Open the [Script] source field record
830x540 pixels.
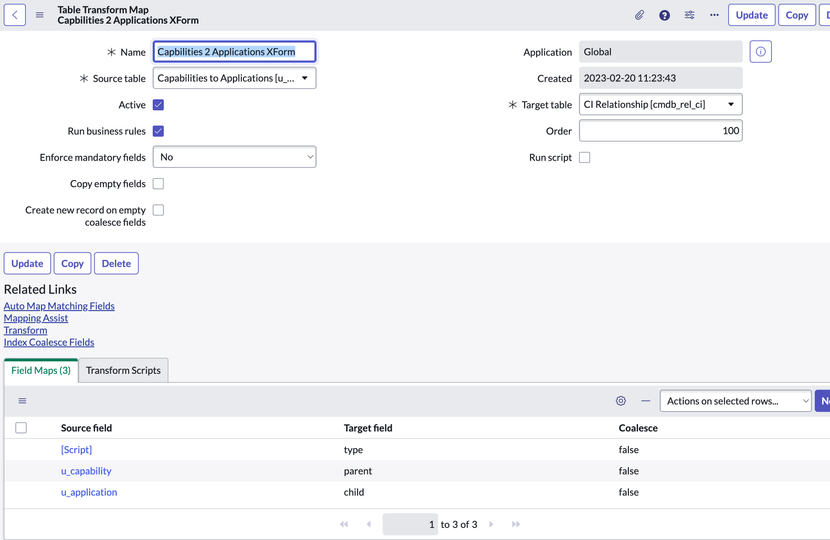point(76,449)
